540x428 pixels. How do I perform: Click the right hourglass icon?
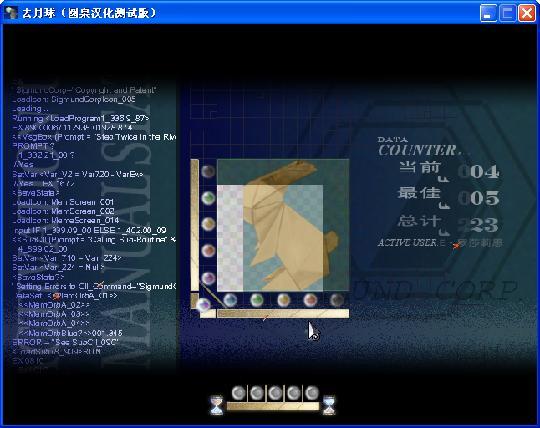click(x=329, y=405)
